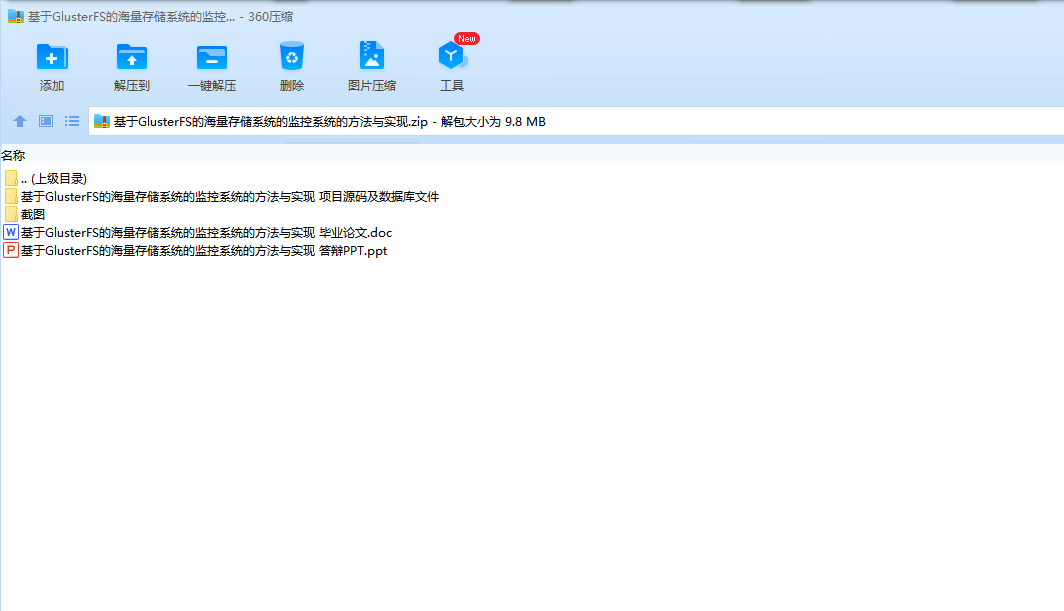The image size is (1064, 611).
Task: Click the archive icon in the path bar
Action: point(102,122)
